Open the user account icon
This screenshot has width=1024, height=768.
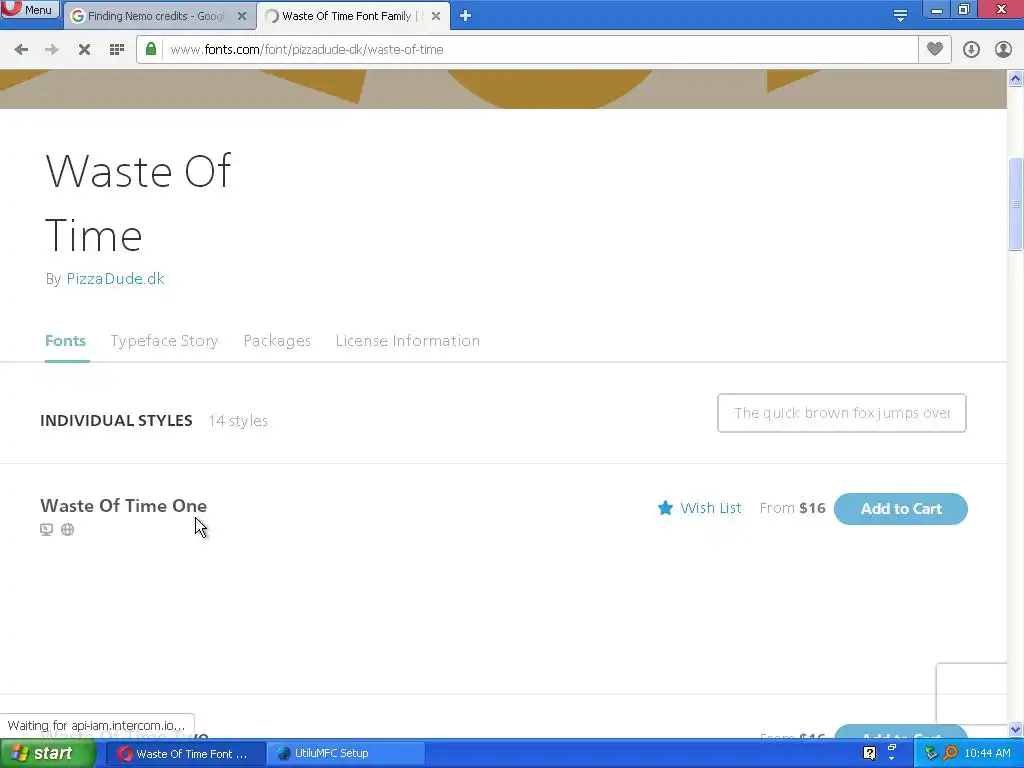pos(1003,50)
